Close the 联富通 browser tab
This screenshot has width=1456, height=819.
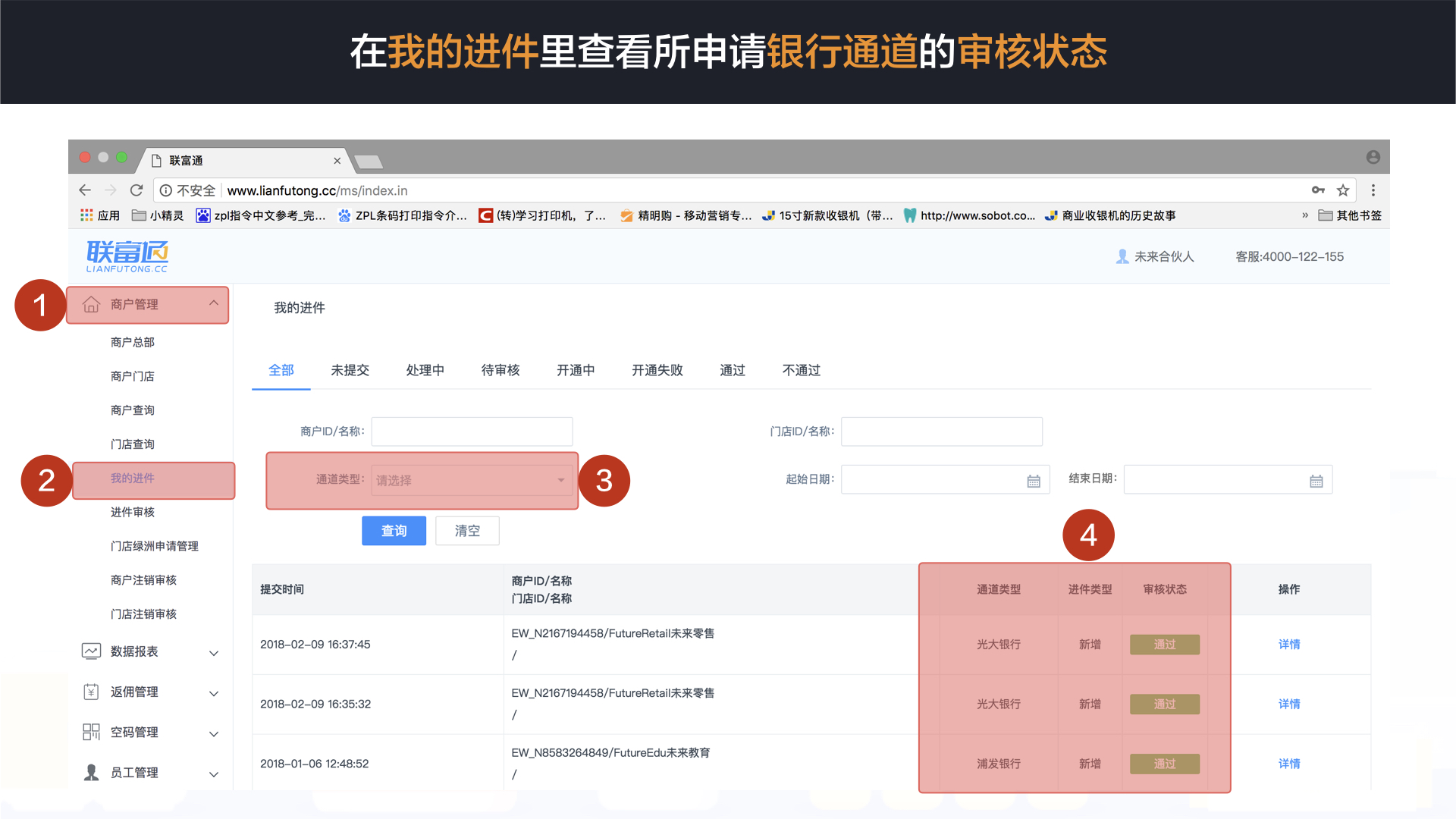[337, 161]
